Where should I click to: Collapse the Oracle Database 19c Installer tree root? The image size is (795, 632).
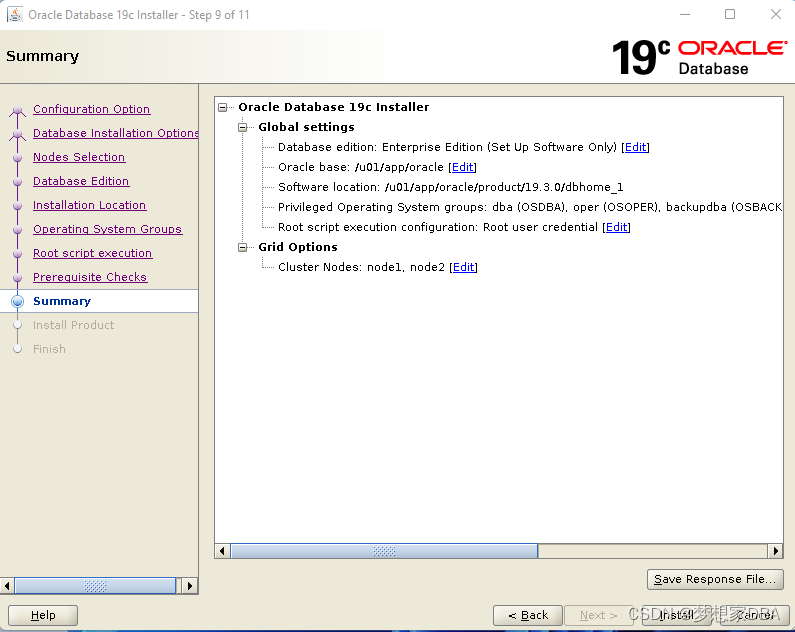coord(223,107)
